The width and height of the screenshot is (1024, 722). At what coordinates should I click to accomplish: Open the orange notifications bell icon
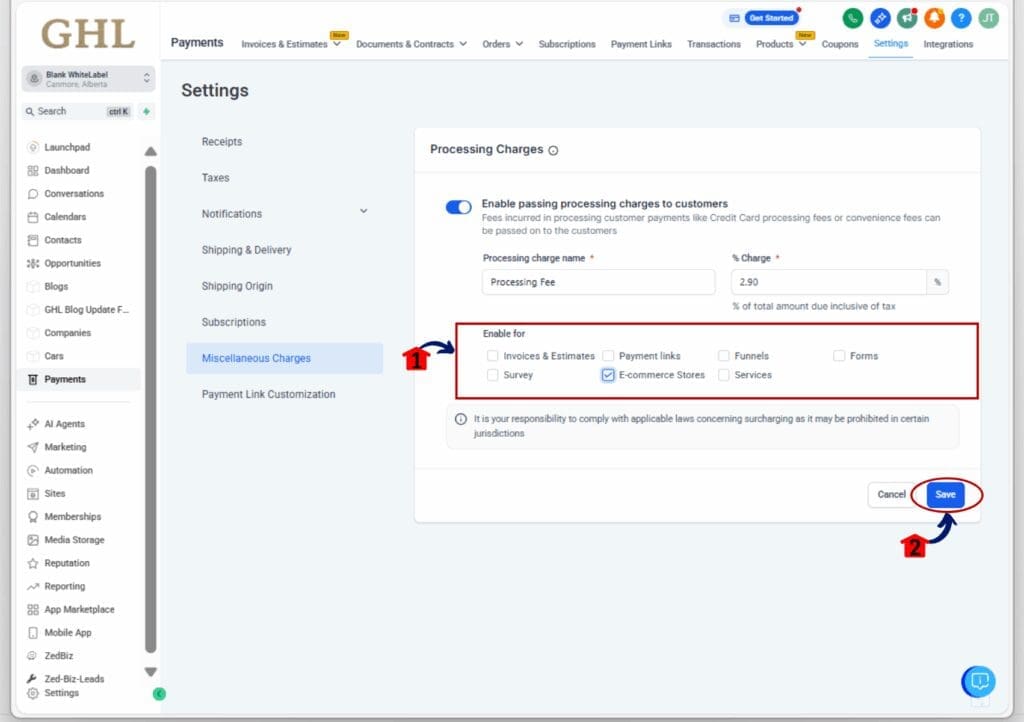pos(934,18)
